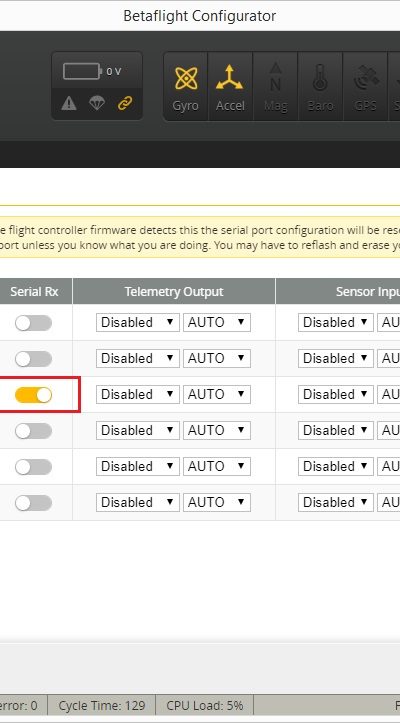The width and height of the screenshot is (400, 723).
Task: Disable the highlighted yellow Serial Rx toggle
Action: (33, 395)
